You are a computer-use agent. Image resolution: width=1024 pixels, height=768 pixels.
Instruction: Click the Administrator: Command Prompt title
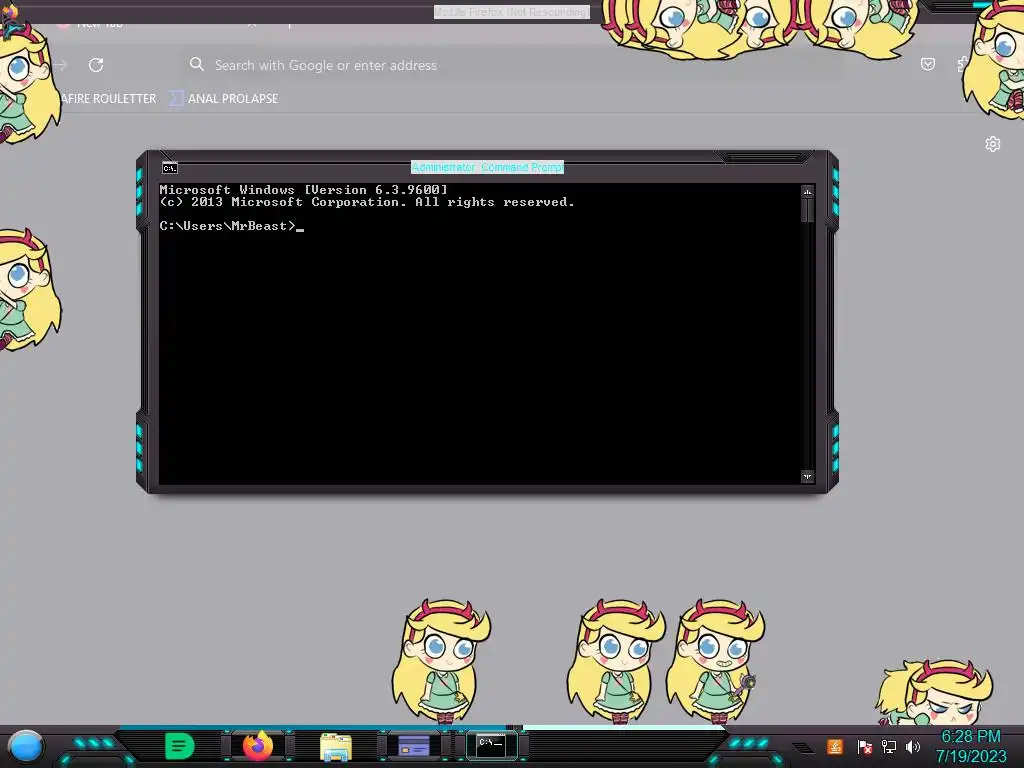coord(487,167)
